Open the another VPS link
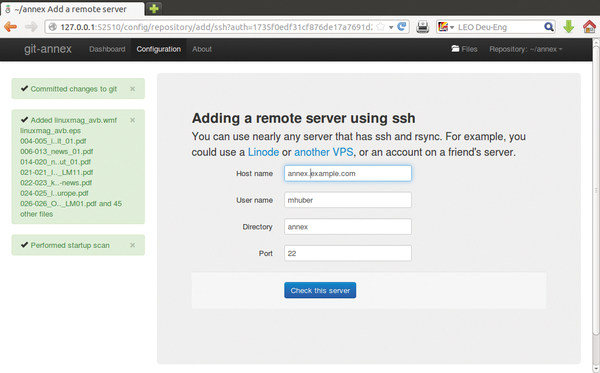This screenshot has width=600, height=373. pos(324,152)
